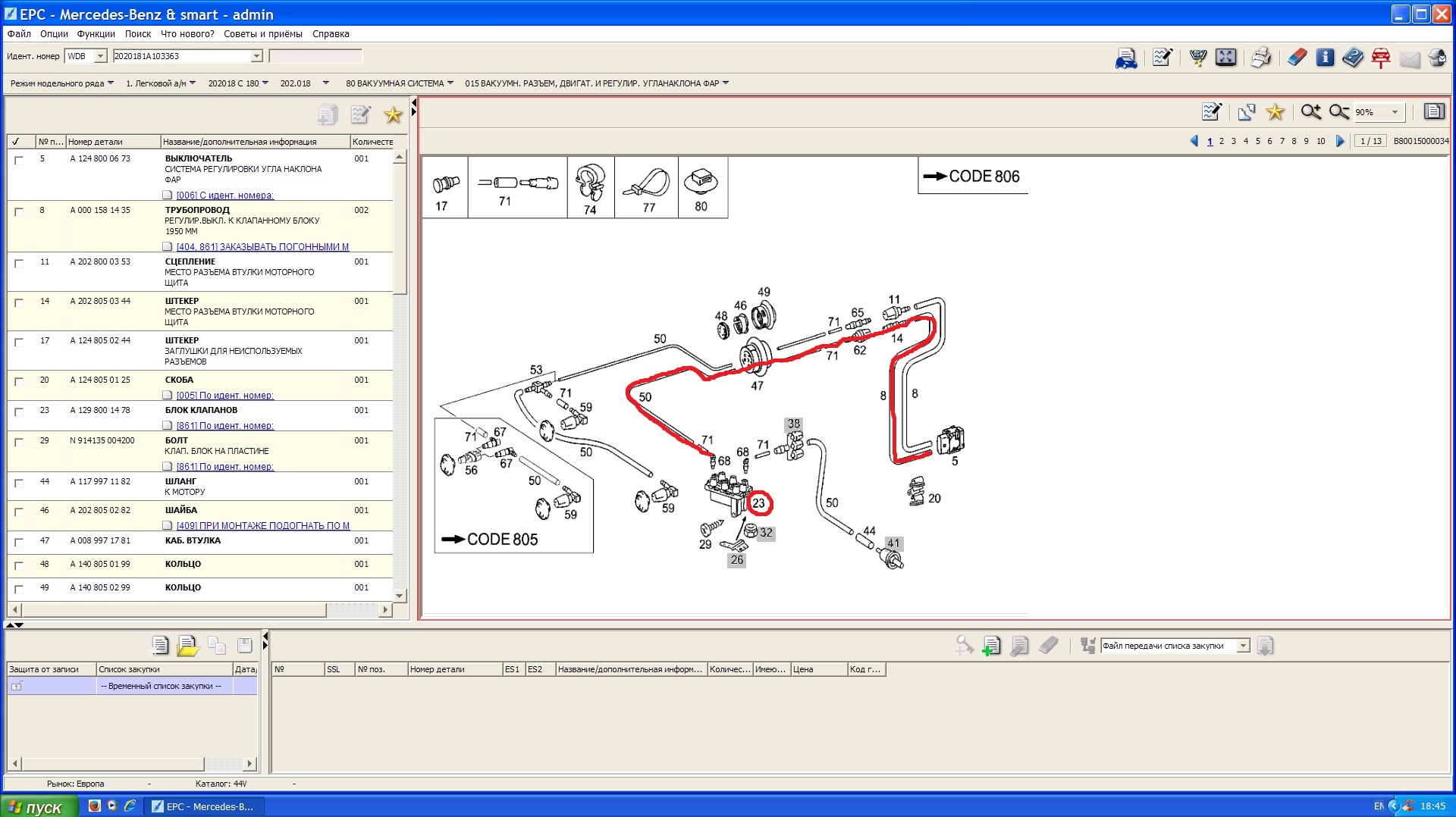The image size is (1456, 817).
Task: Open the Файл menu
Action: click(x=19, y=33)
